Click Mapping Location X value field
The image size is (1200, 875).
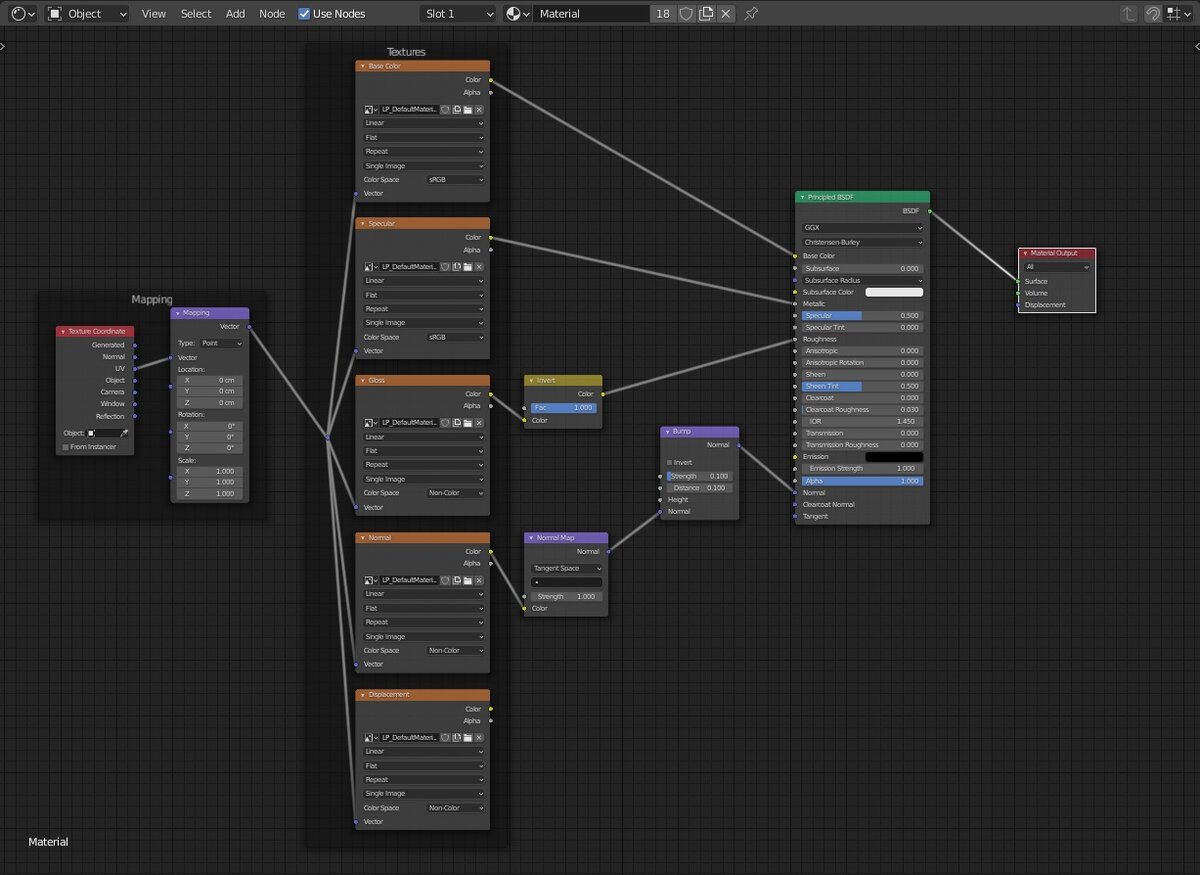[210, 380]
